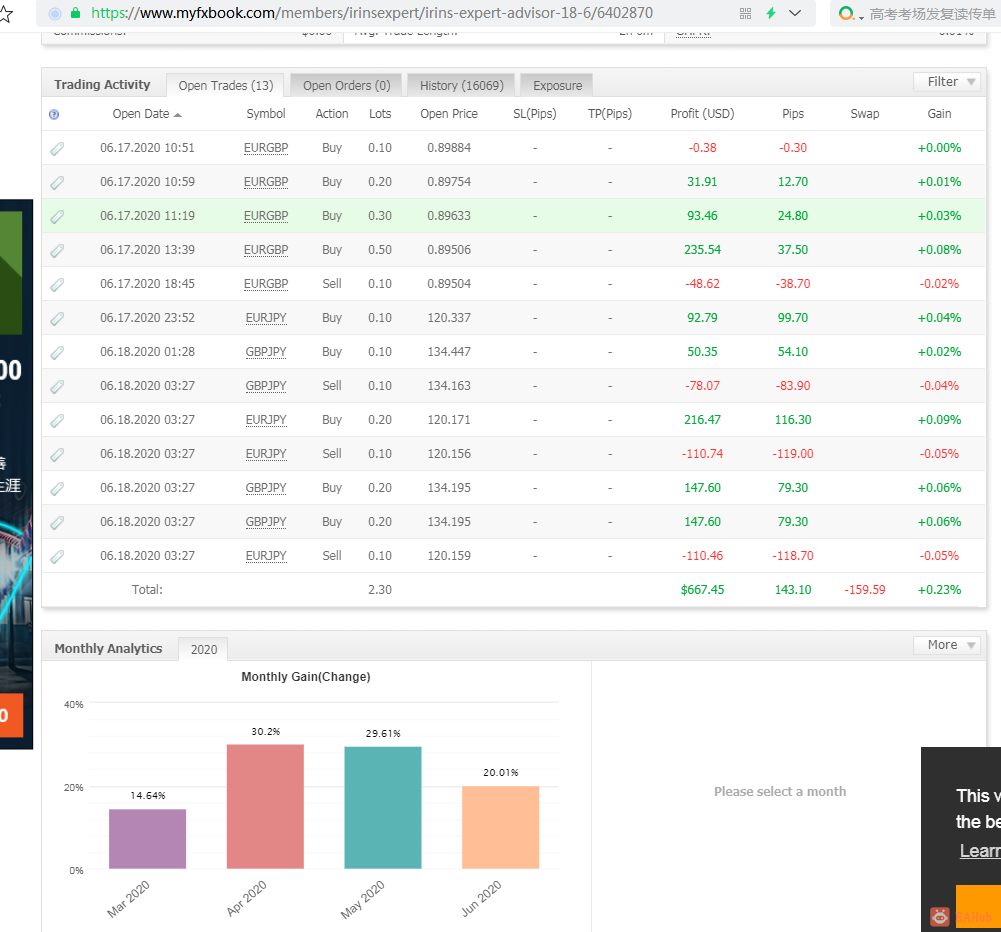
Task: Click the blue help question icon
Action: pyautogui.click(x=54, y=114)
